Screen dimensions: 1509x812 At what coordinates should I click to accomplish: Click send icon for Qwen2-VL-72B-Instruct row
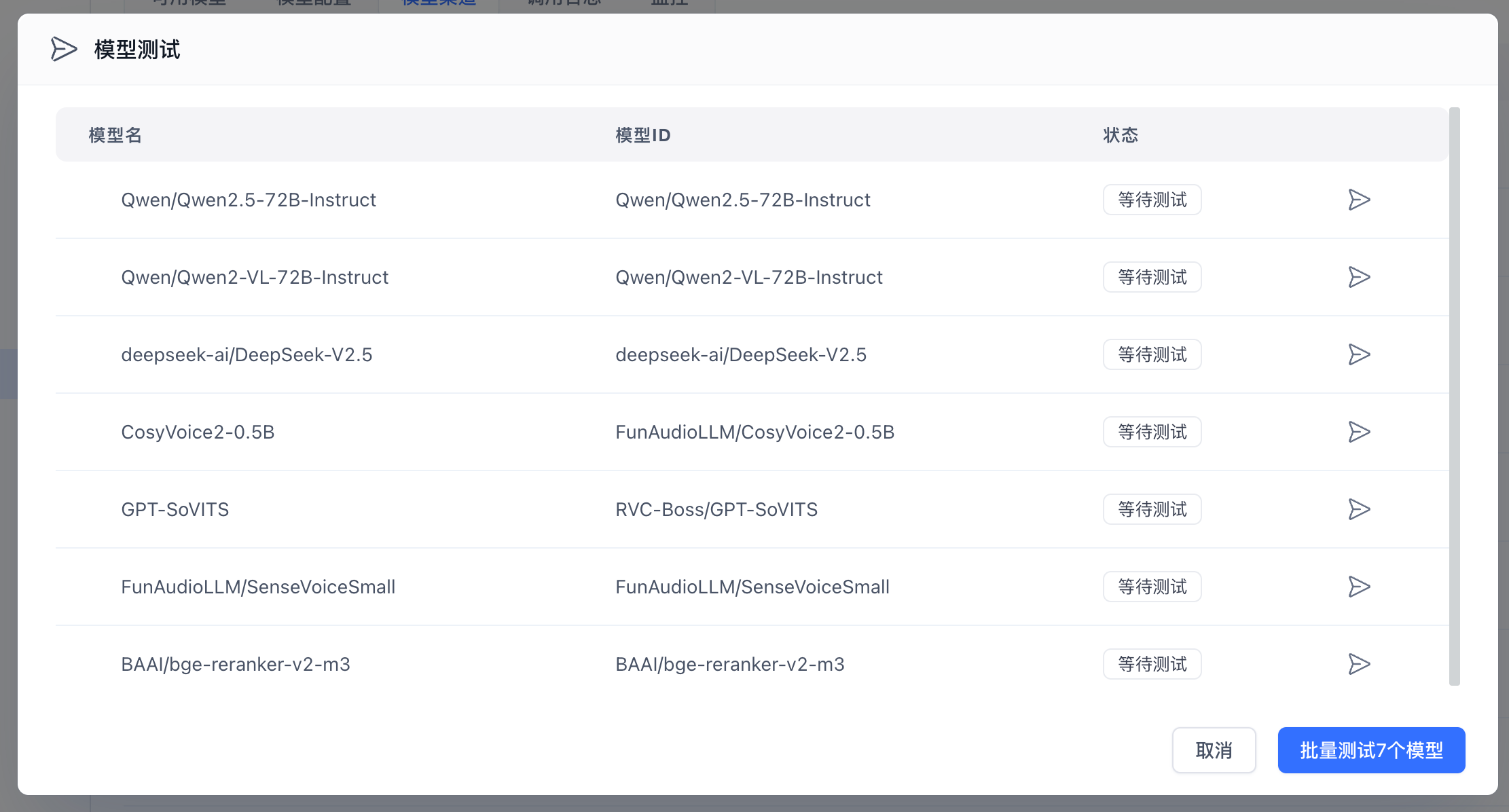coord(1358,277)
